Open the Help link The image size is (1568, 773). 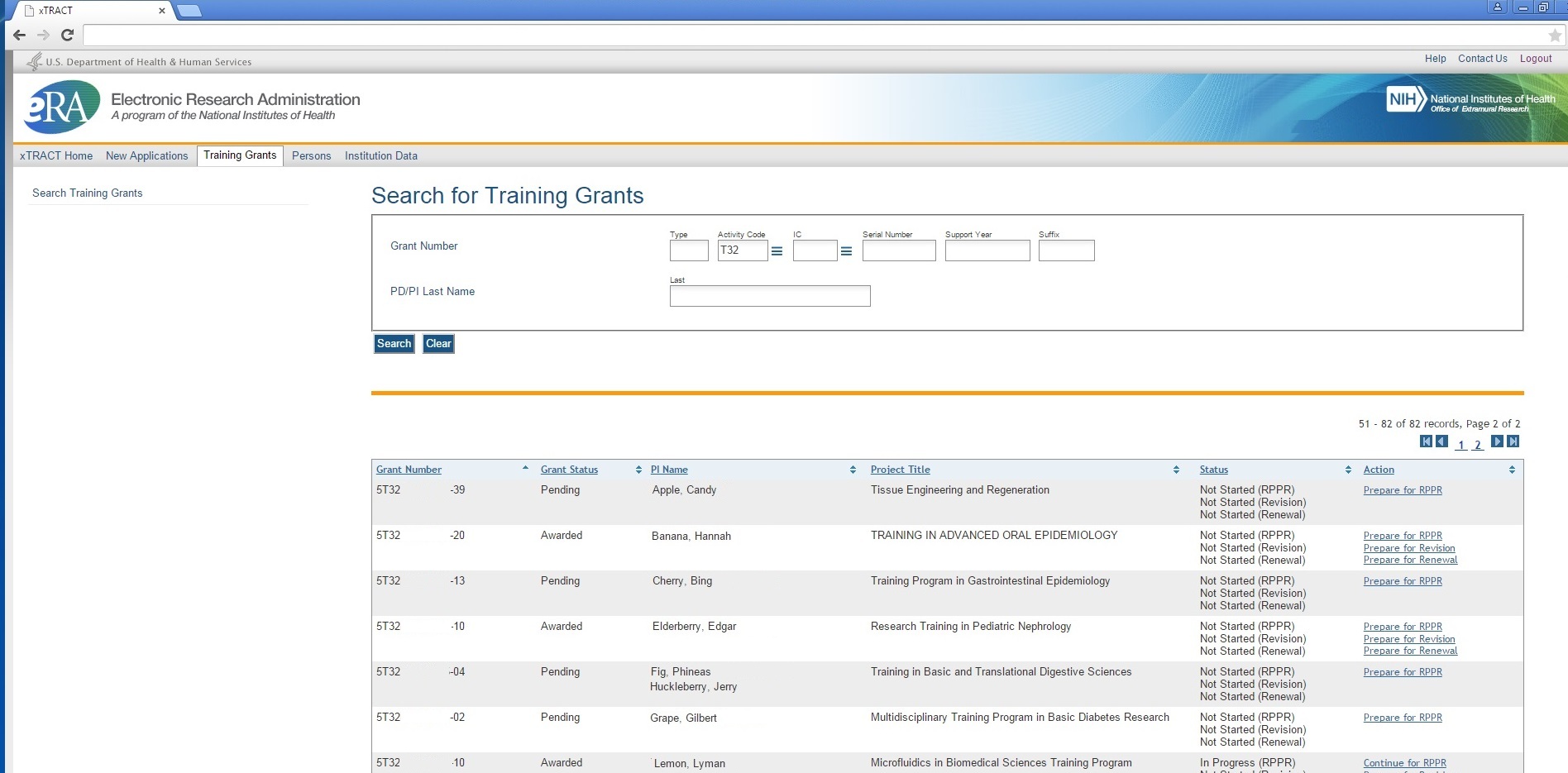[x=1436, y=59]
